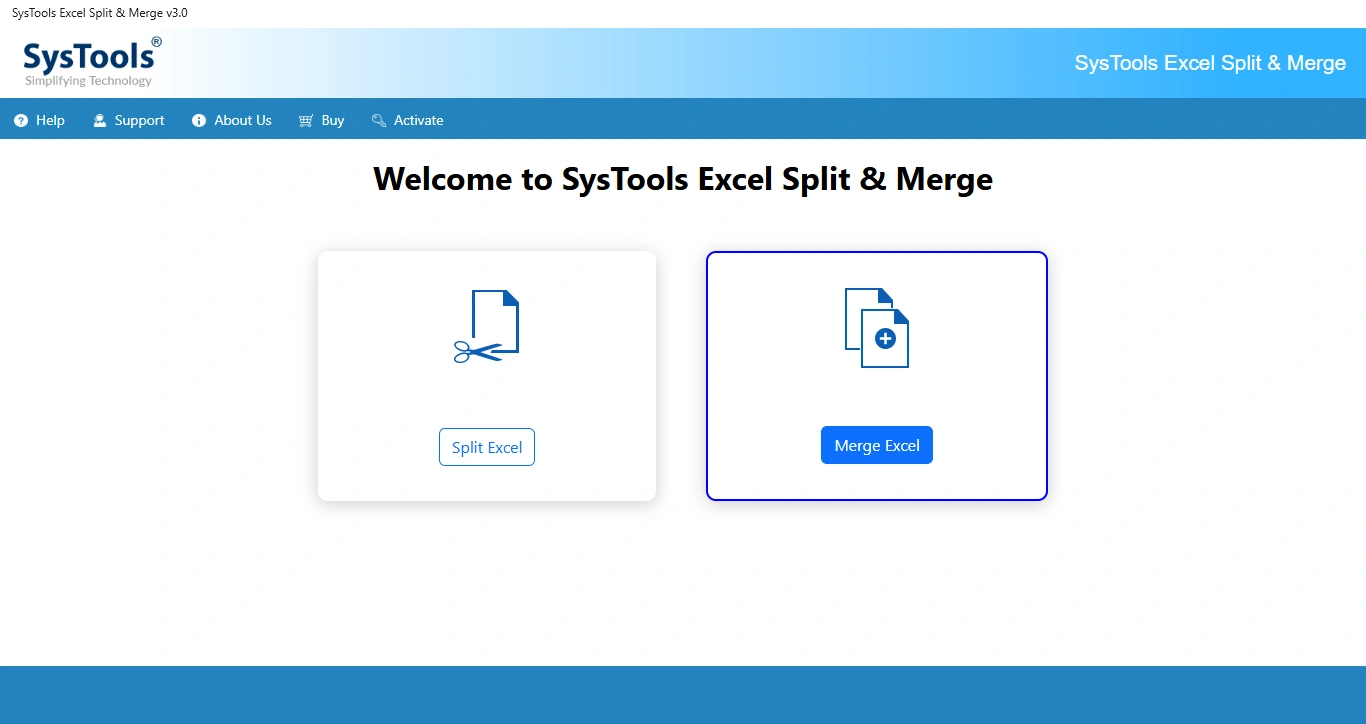Image resolution: width=1366 pixels, height=724 pixels.
Task: Open the Support menu
Action: click(137, 120)
